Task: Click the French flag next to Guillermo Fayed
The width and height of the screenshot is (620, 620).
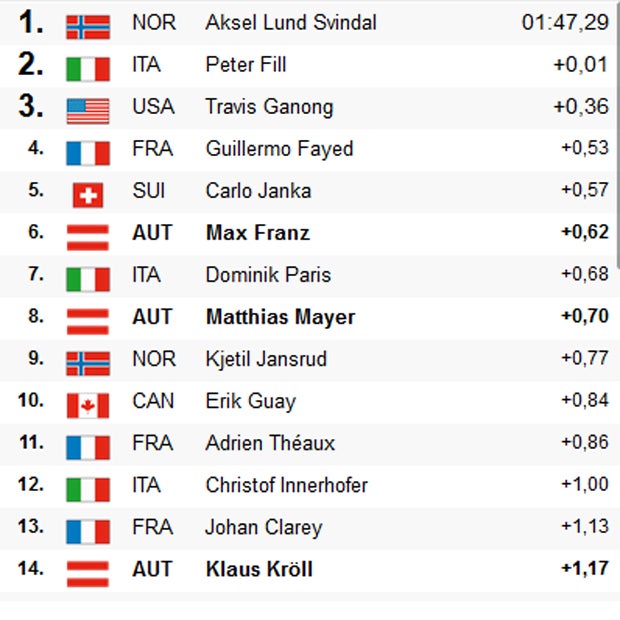Action: pos(88,152)
